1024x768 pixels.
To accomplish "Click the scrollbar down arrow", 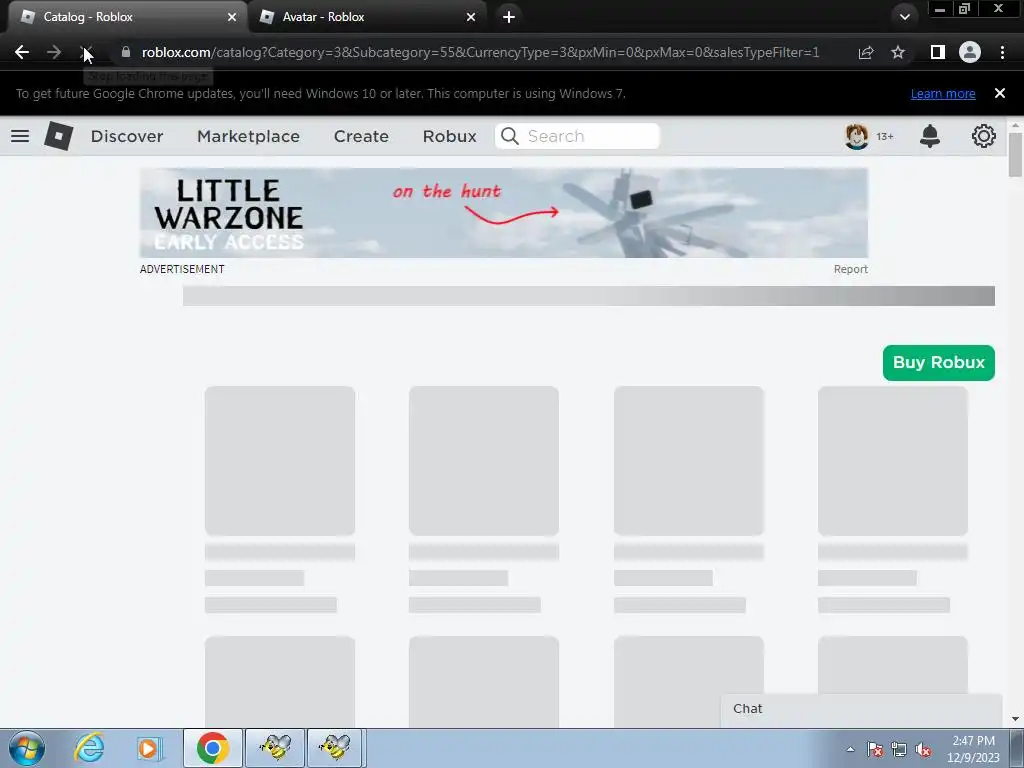I will pyautogui.click(x=1015, y=719).
